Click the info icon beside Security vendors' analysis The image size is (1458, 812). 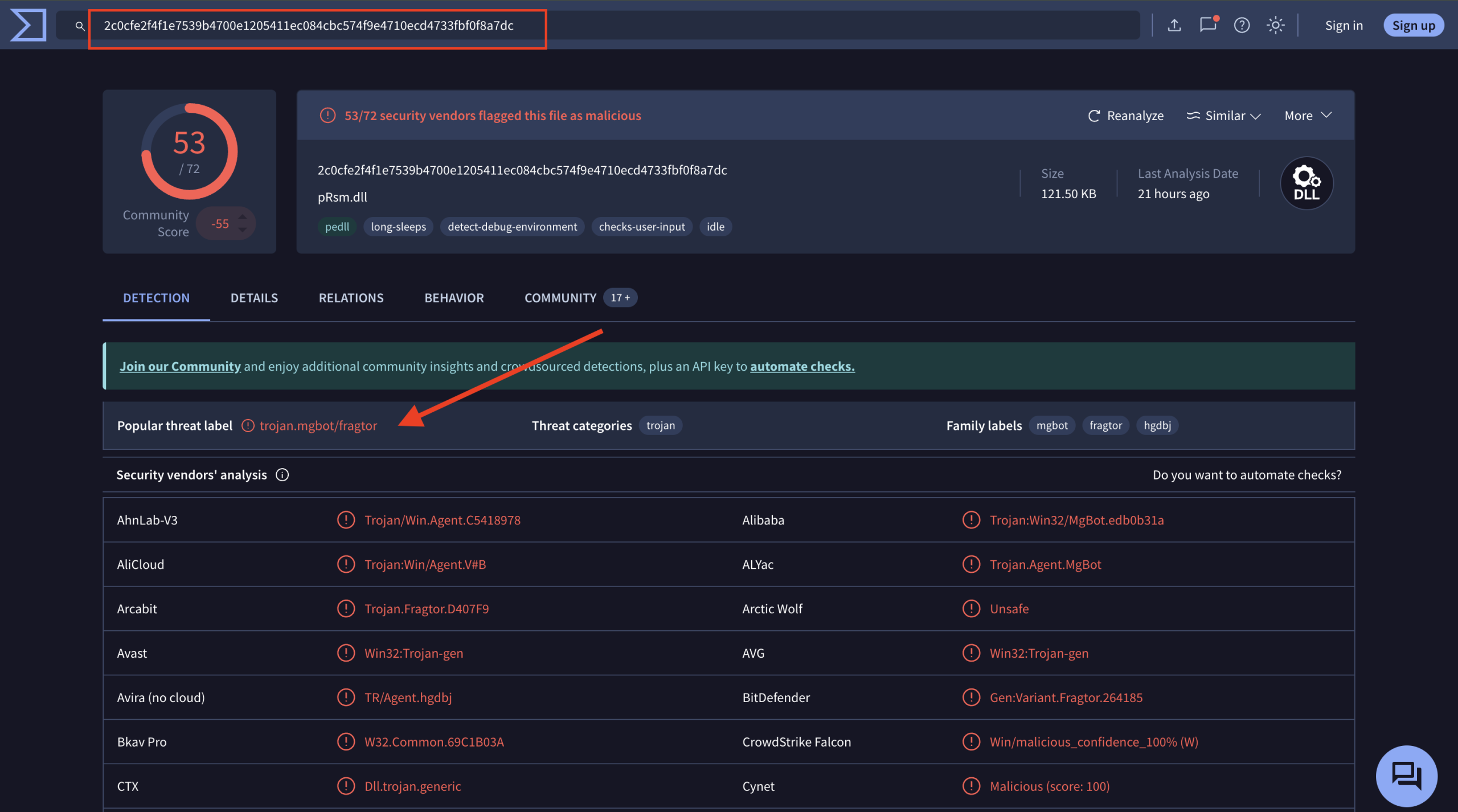point(282,475)
